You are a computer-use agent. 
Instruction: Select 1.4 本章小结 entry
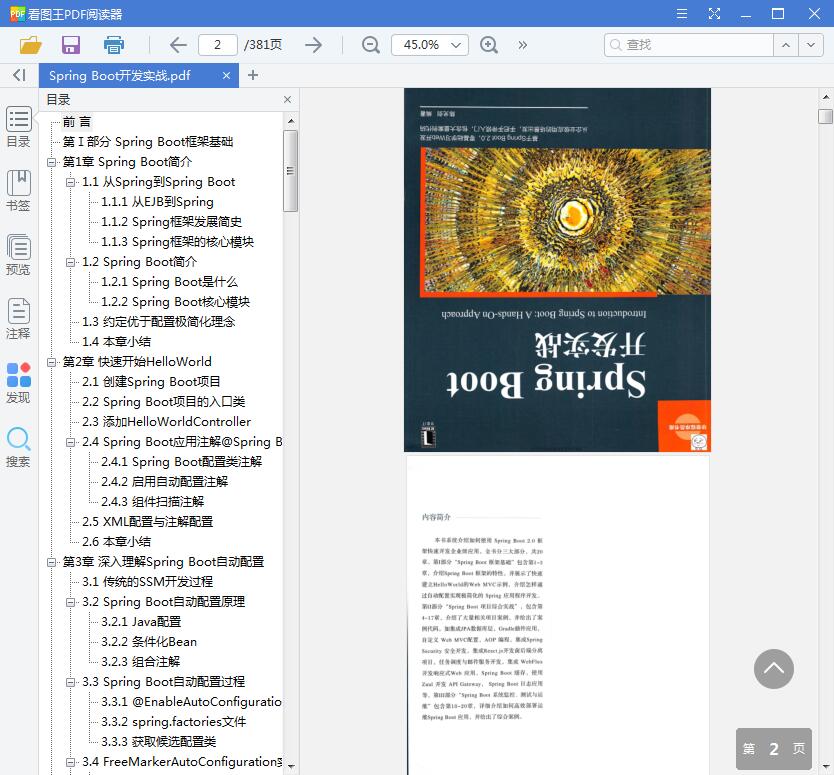[x=116, y=341]
